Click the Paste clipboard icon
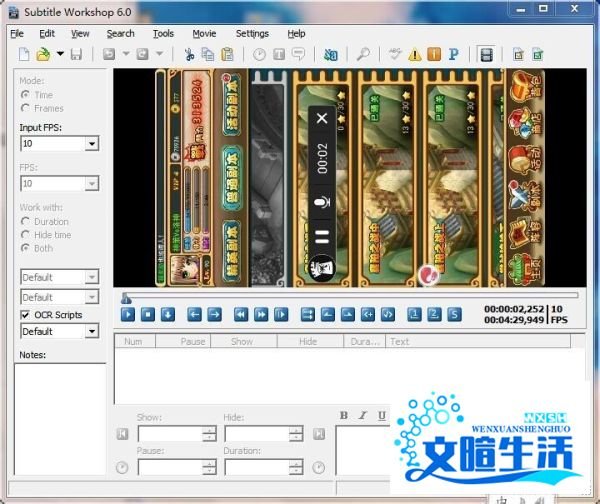Screen dimensions: 600x504 (x=227, y=54)
